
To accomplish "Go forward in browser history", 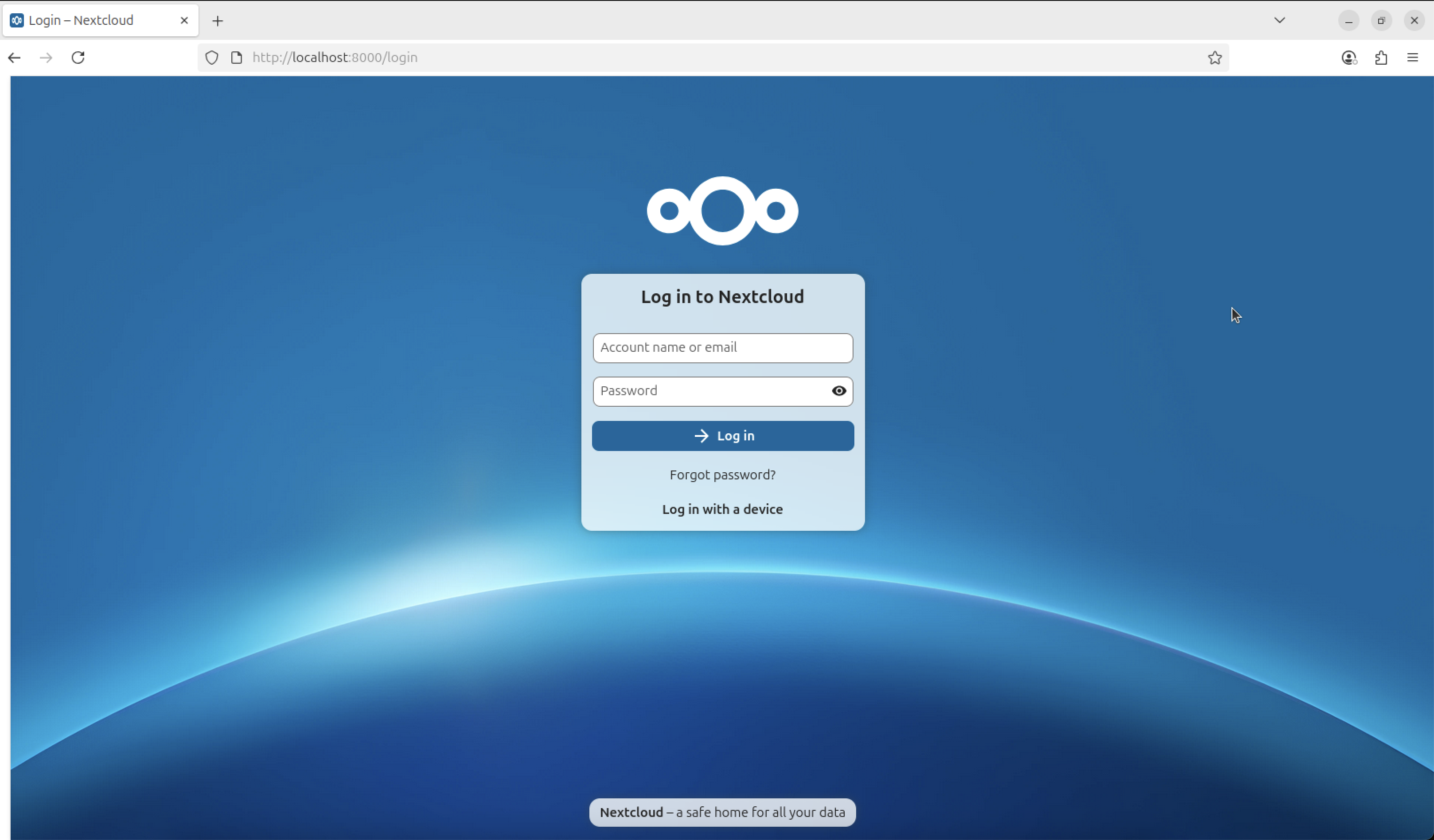I will tap(46, 58).
